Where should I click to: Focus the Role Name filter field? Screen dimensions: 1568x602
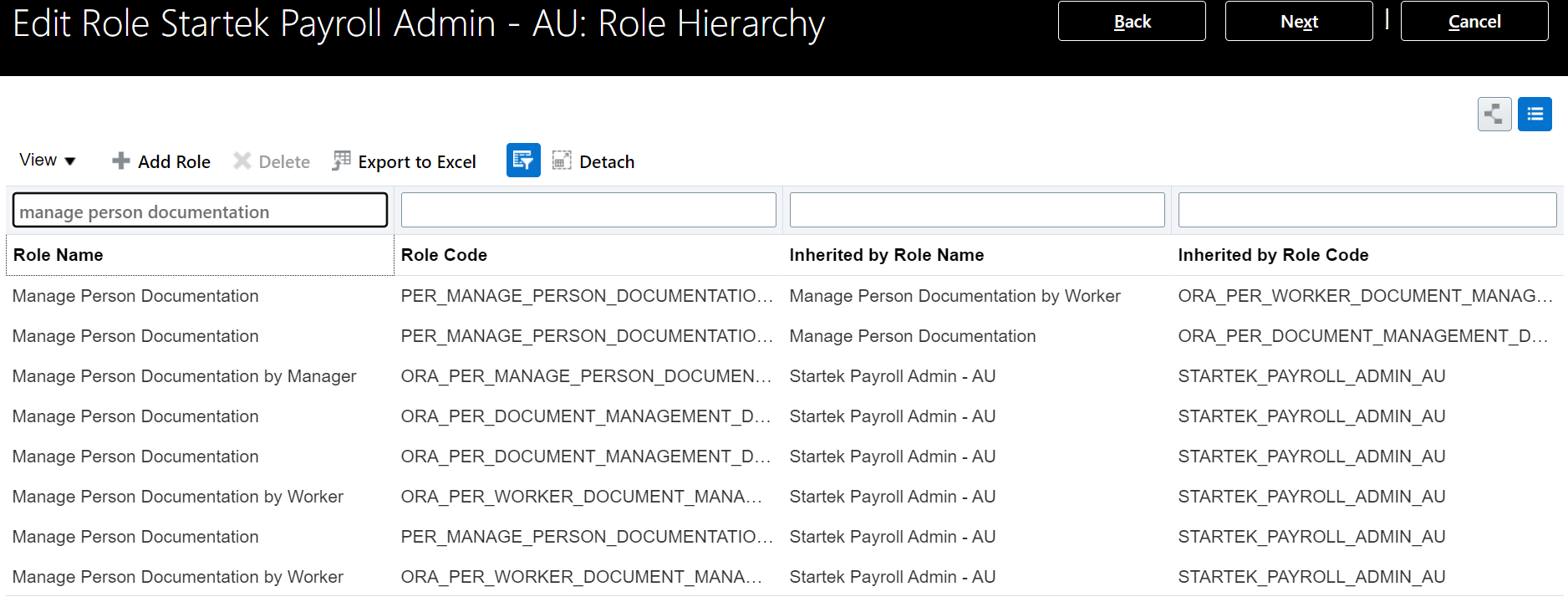200,211
